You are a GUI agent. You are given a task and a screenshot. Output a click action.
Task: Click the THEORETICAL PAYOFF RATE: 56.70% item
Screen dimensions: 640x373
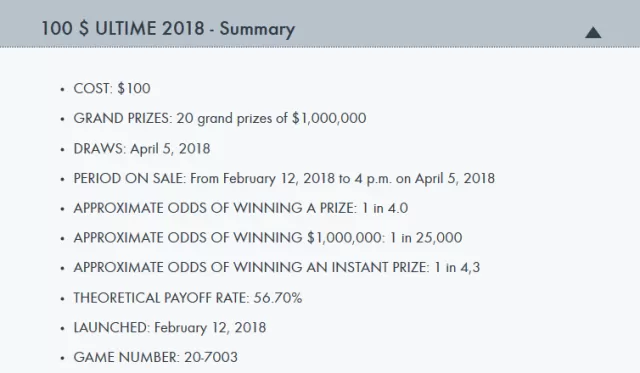pos(188,298)
